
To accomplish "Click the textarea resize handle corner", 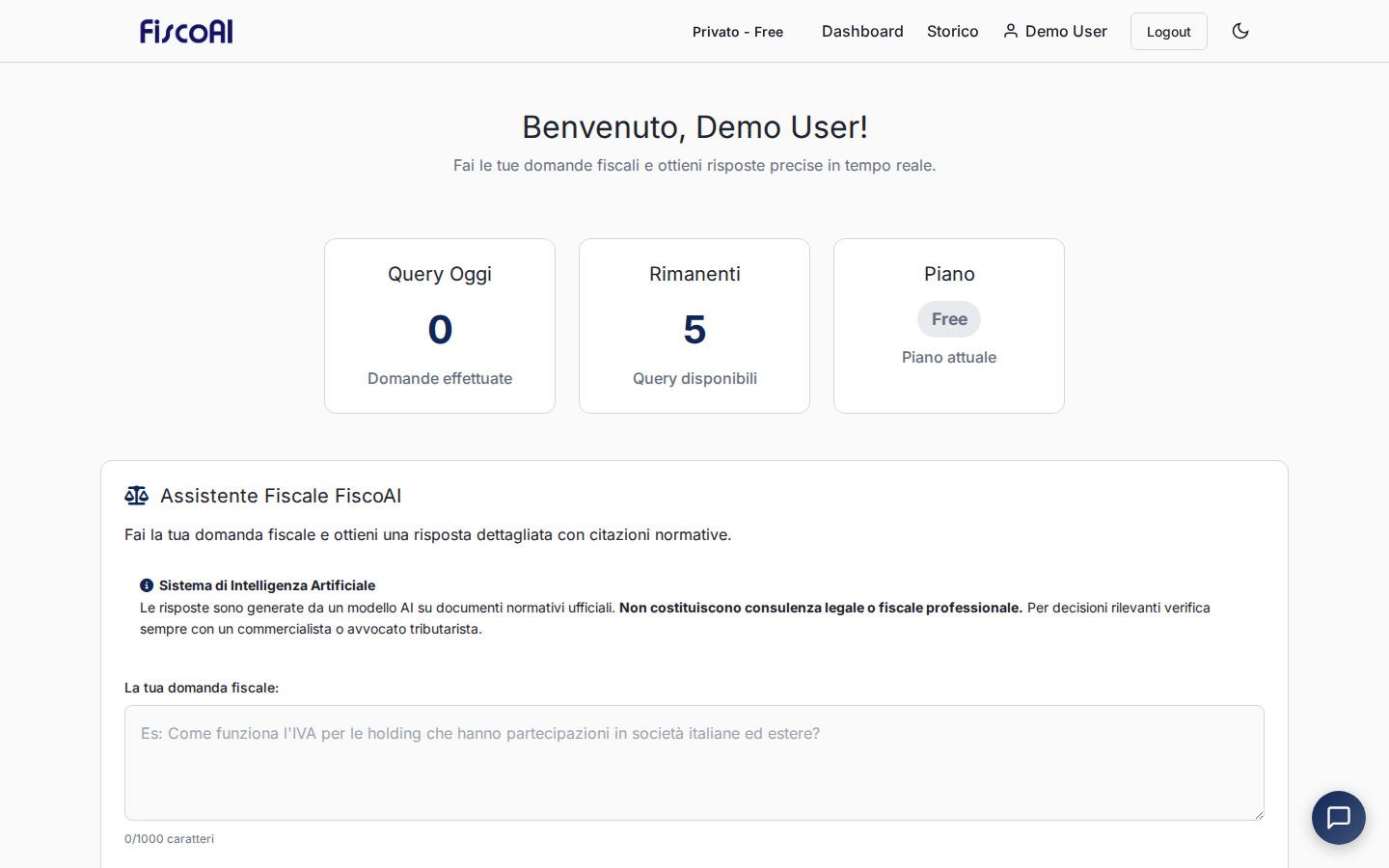I will point(1258,814).
